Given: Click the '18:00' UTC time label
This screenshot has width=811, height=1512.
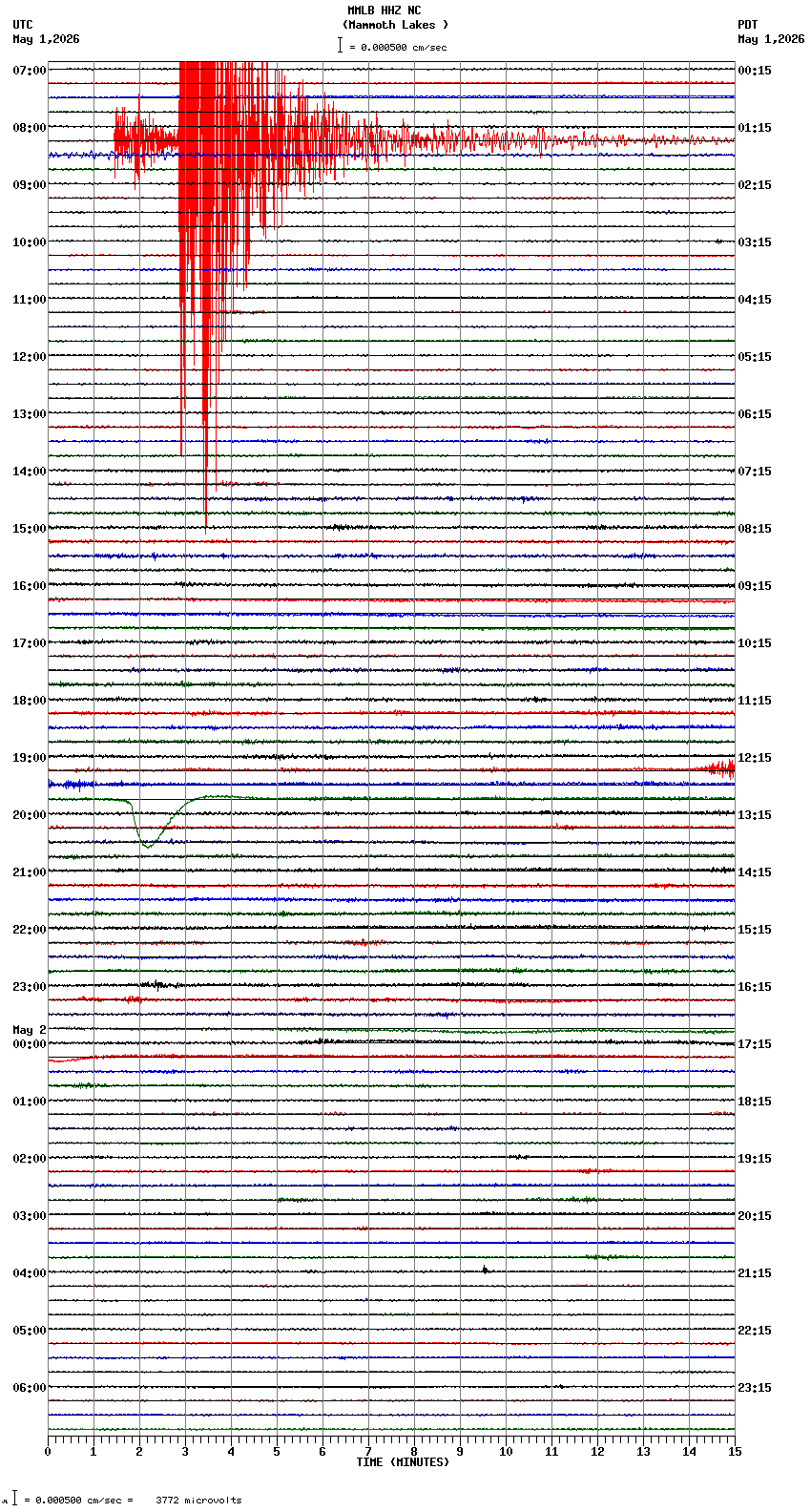Looking at the screenshot, I should (x=30, y=701).
